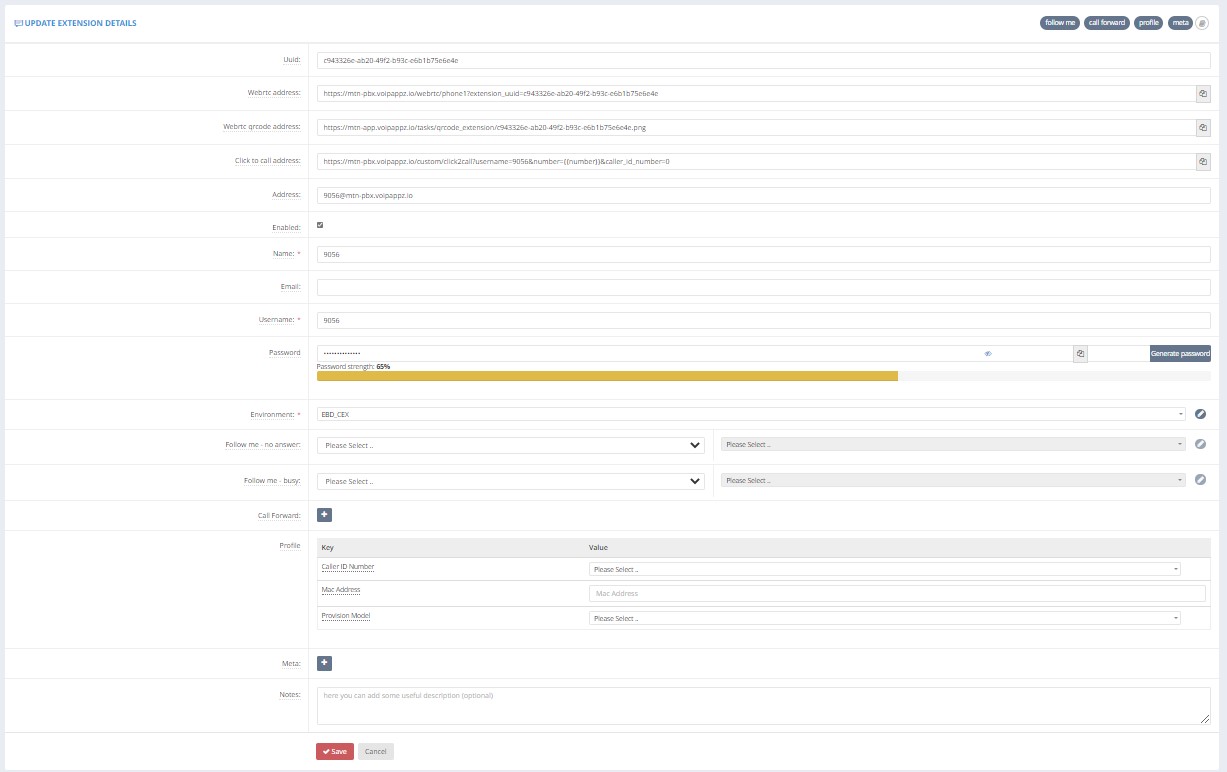1227x772 pixels.
Task: Show password with the eye icon
Action: 987,353
